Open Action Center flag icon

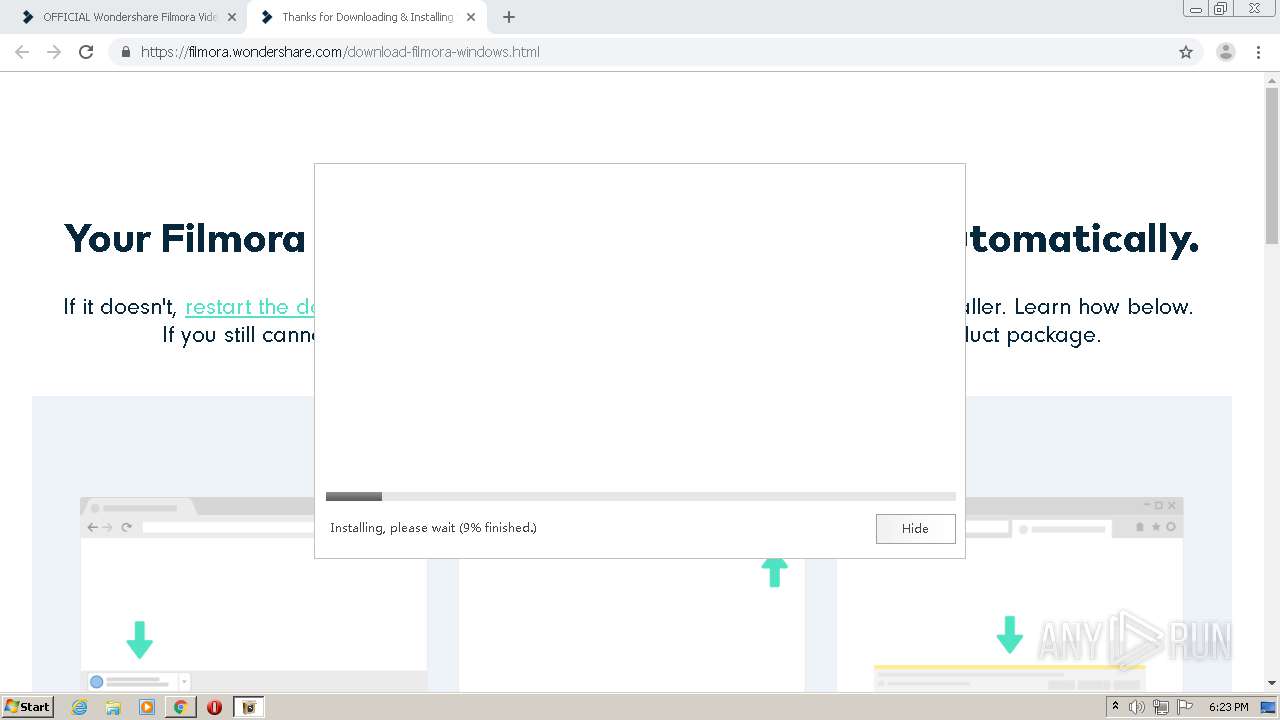pyautogui.click(x=1185, y=707)
